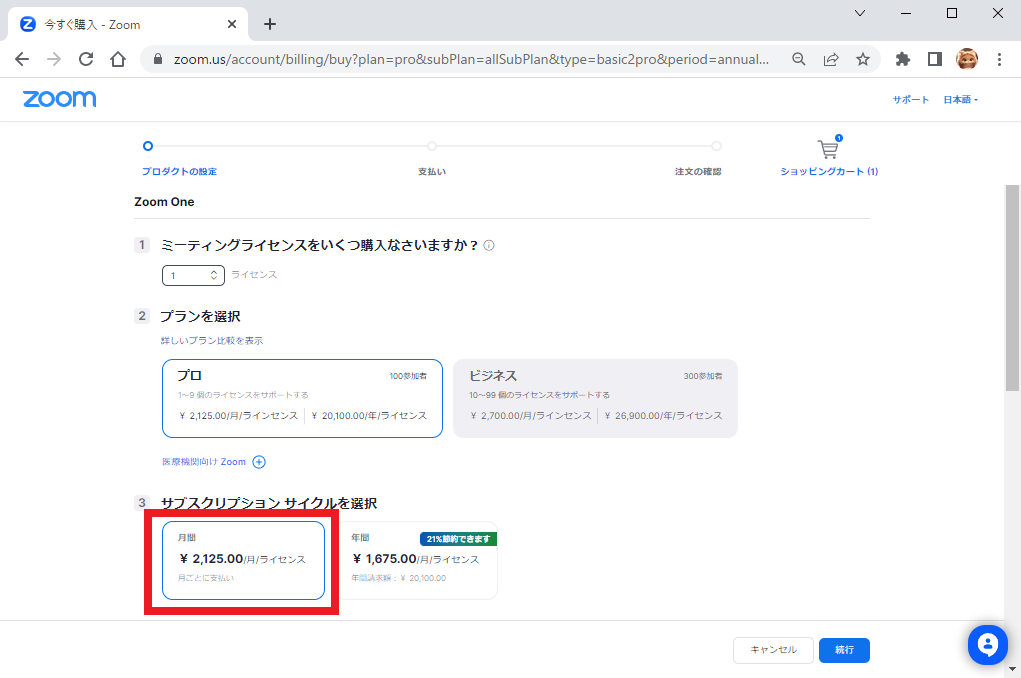Toggle the browser side panel icon
Image resolution: width=1021 pixels, height=678 pixels.
[x=934, y=59]
